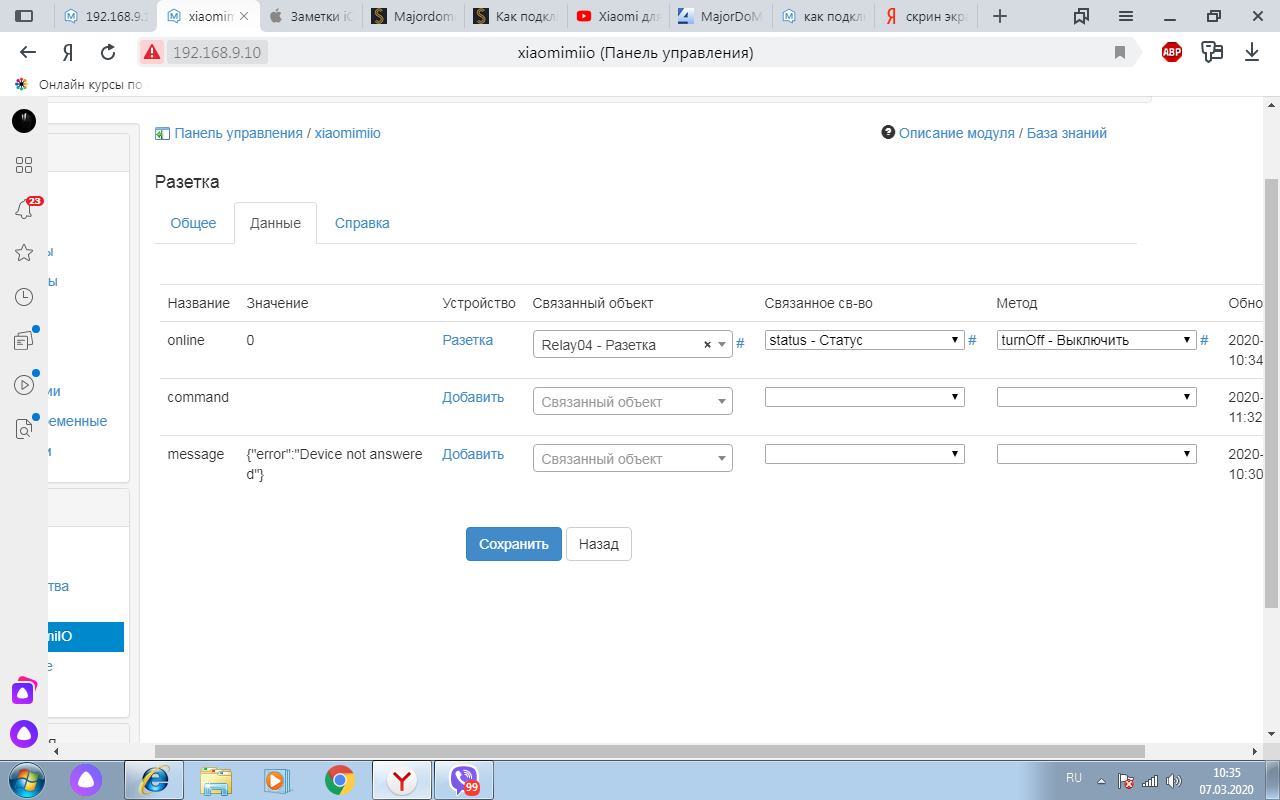Launch Viber from the taskbar
The image size is (1280, 800).
pos(464,779)
